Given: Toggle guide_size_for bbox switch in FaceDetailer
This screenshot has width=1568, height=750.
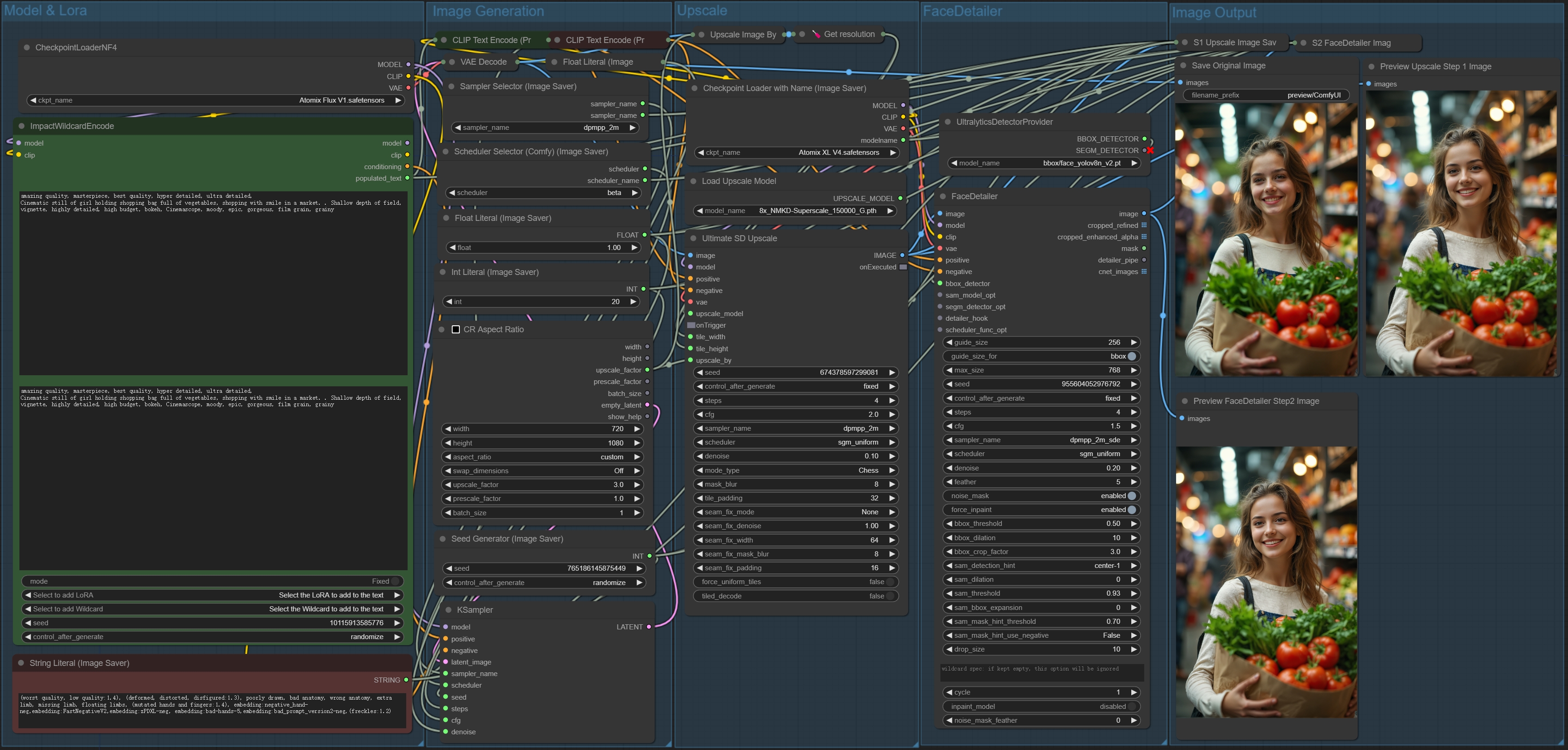Looking at the screenshot, I should 1132,356.
